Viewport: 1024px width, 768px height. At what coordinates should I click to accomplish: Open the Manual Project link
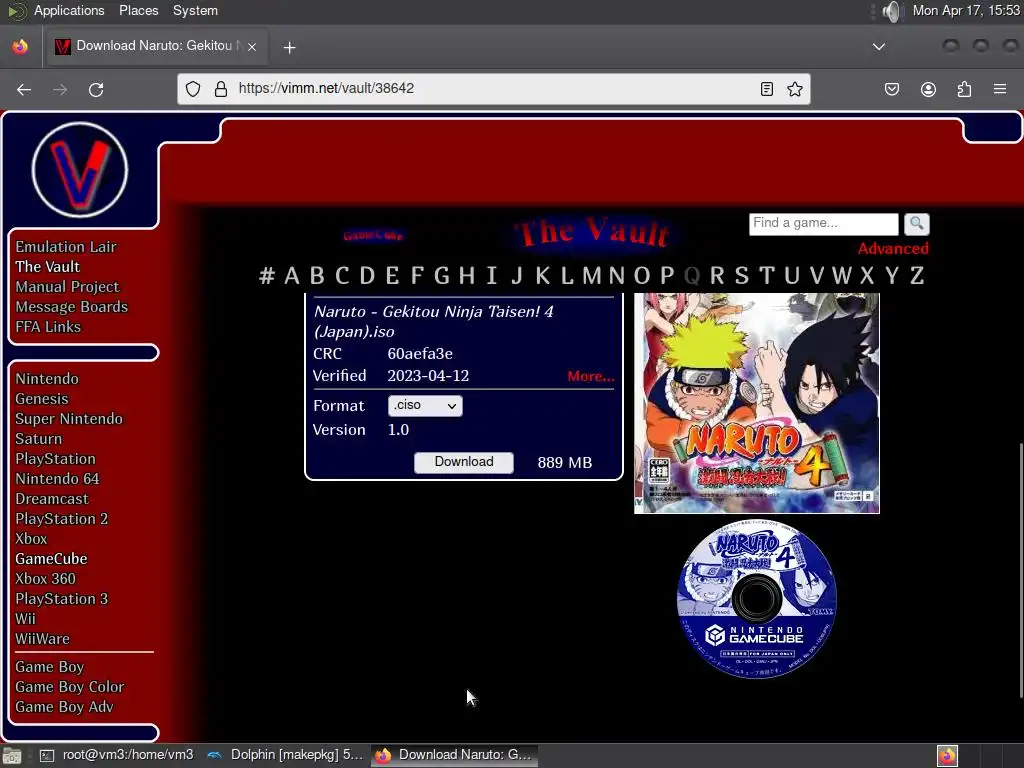[67, 287]
